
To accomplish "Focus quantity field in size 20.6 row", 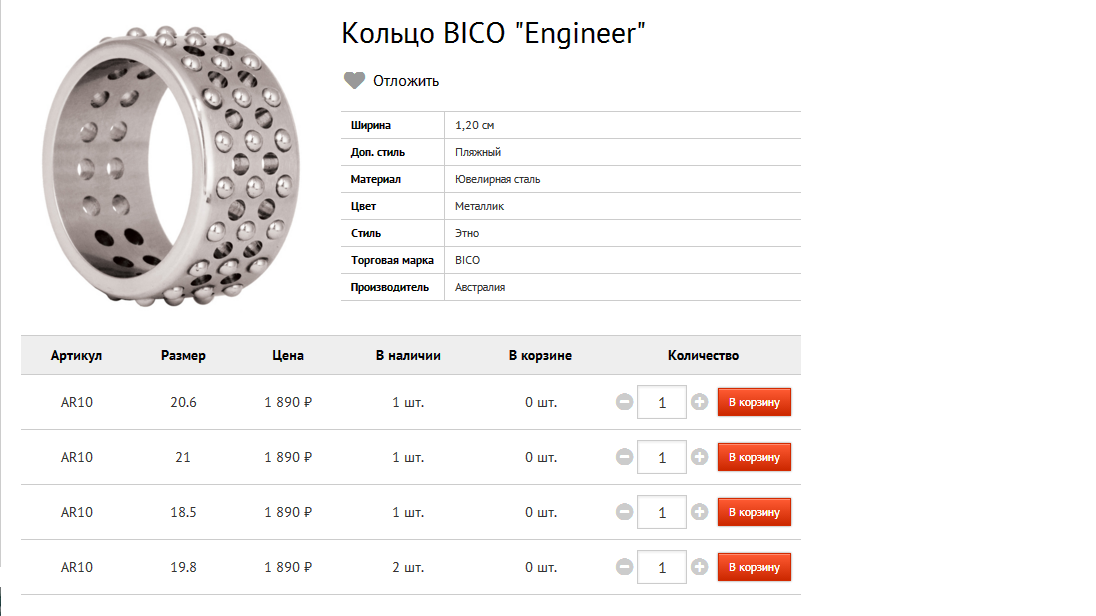I will 662,402.
